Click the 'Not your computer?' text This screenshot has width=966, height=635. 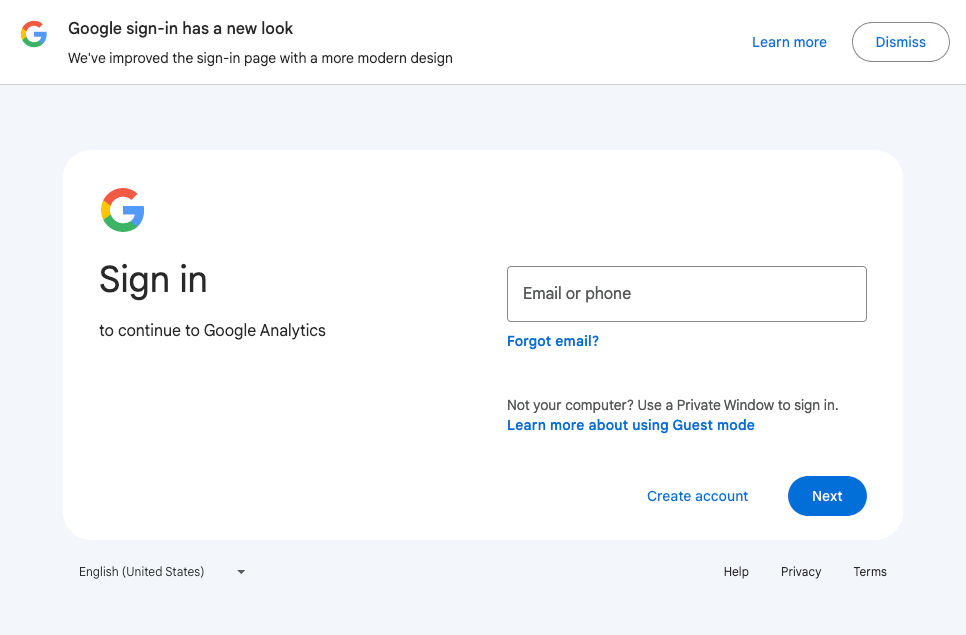[x=570, y=405]
